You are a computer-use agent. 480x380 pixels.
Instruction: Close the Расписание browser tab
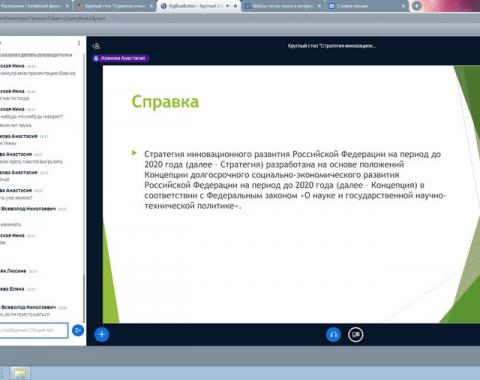pos(67,6)
